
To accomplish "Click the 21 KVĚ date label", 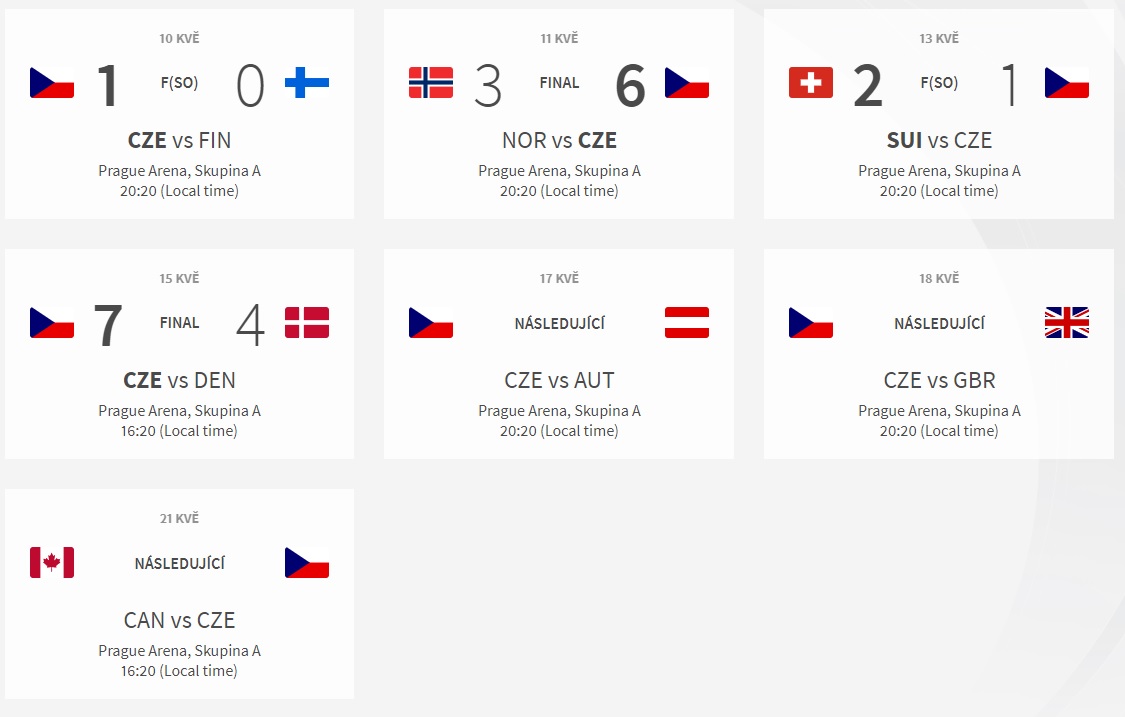I will tap(179, 518).
